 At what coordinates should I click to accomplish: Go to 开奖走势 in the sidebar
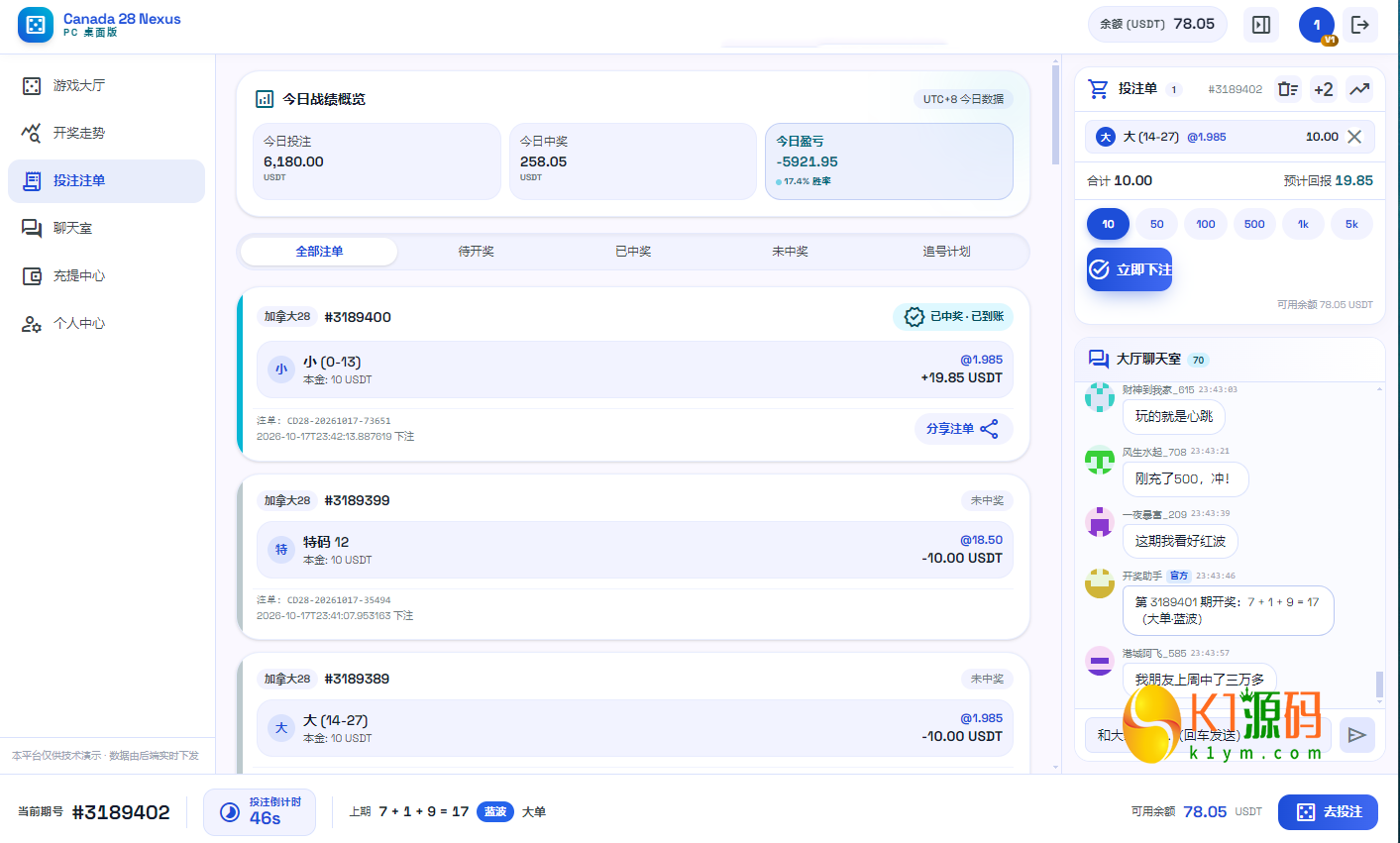tap(107, 133)
